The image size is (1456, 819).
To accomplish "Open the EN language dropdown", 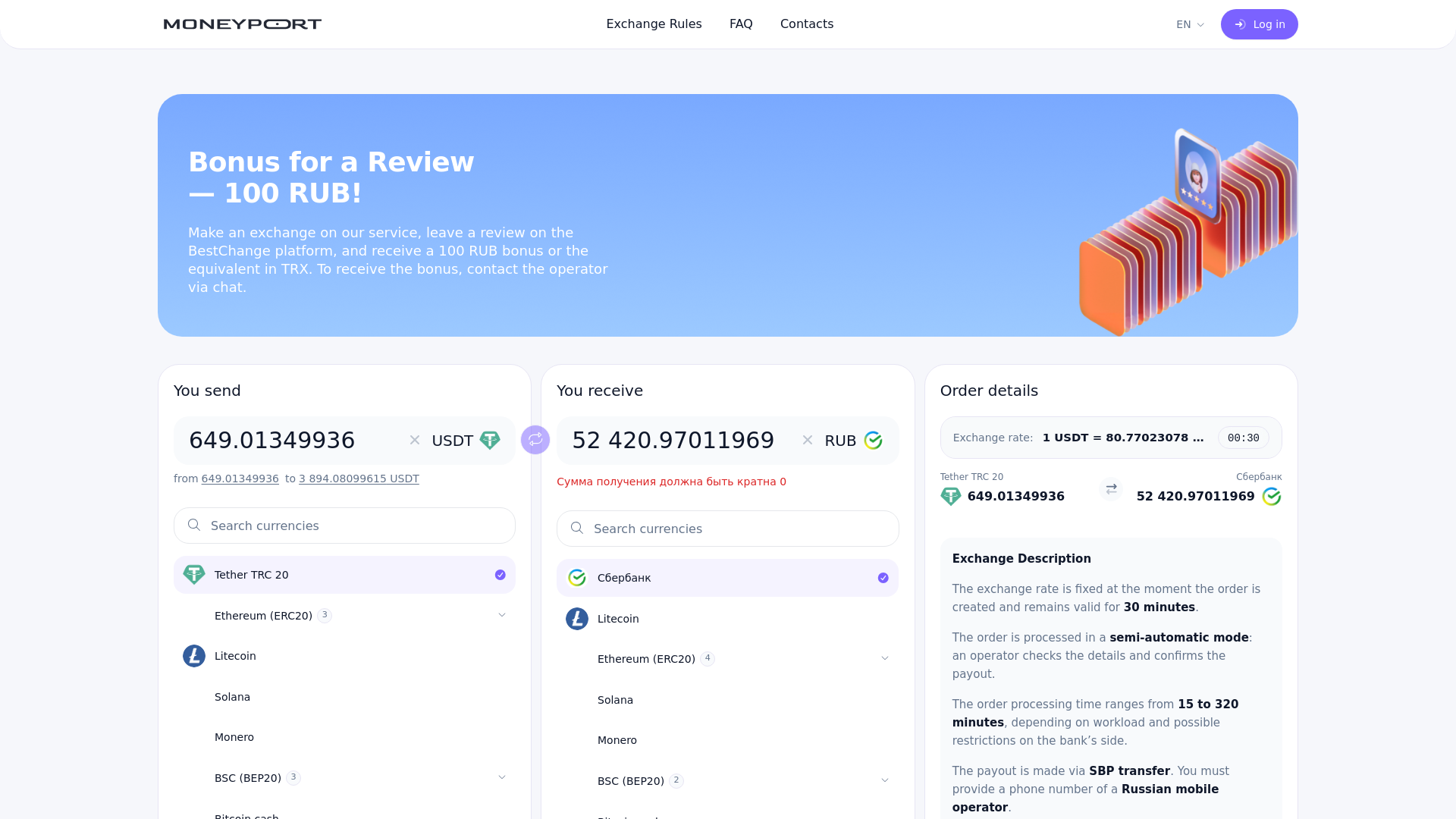I will (x=1190, y=24).
